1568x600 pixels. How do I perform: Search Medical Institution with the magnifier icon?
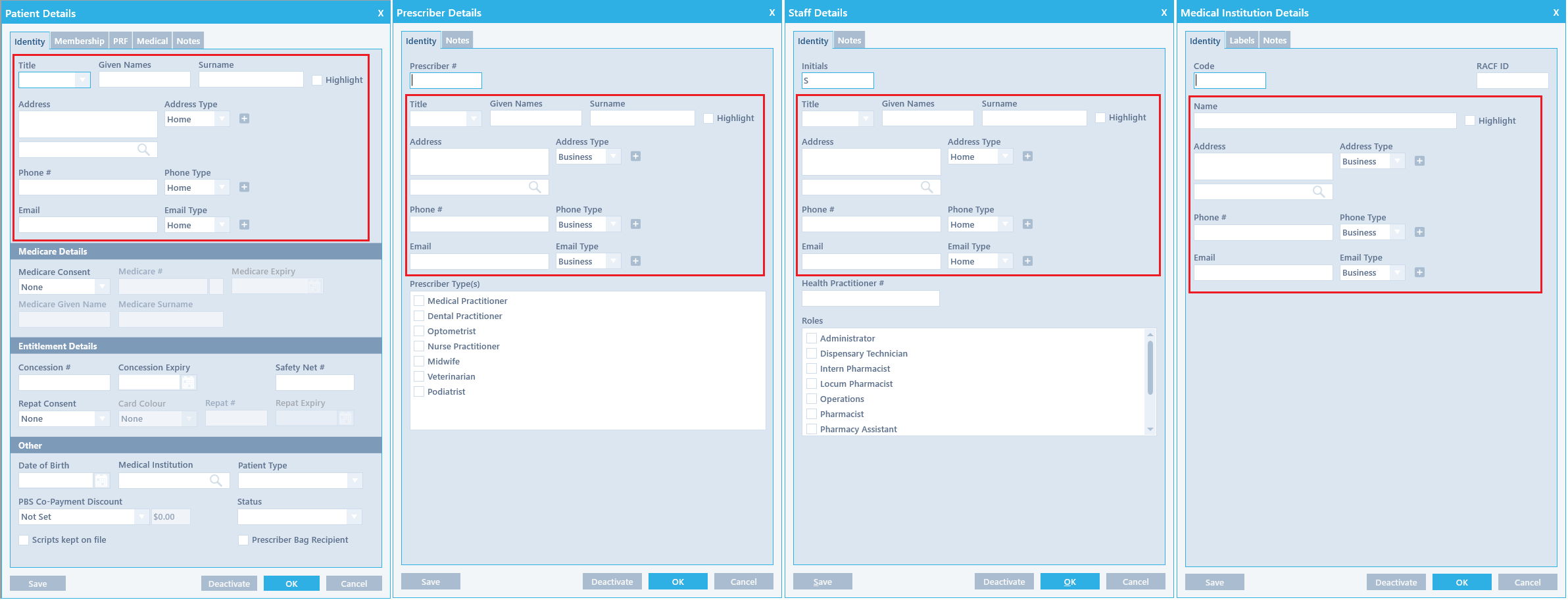[216, 481]
